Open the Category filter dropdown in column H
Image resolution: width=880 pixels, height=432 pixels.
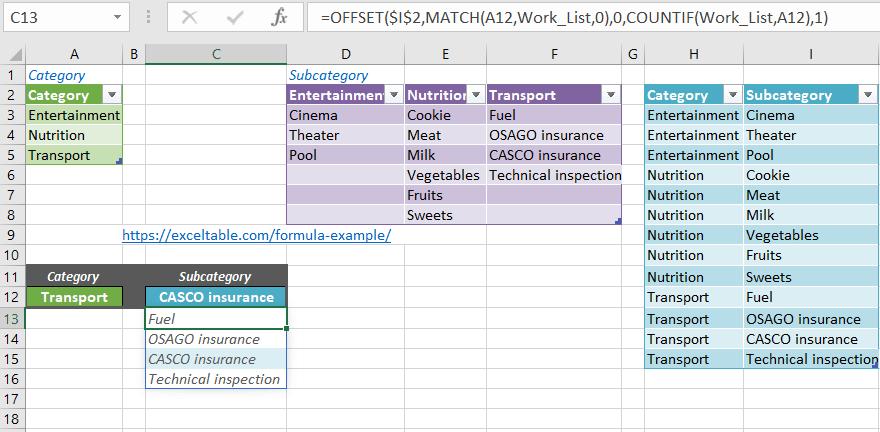(x=733, y=95)
